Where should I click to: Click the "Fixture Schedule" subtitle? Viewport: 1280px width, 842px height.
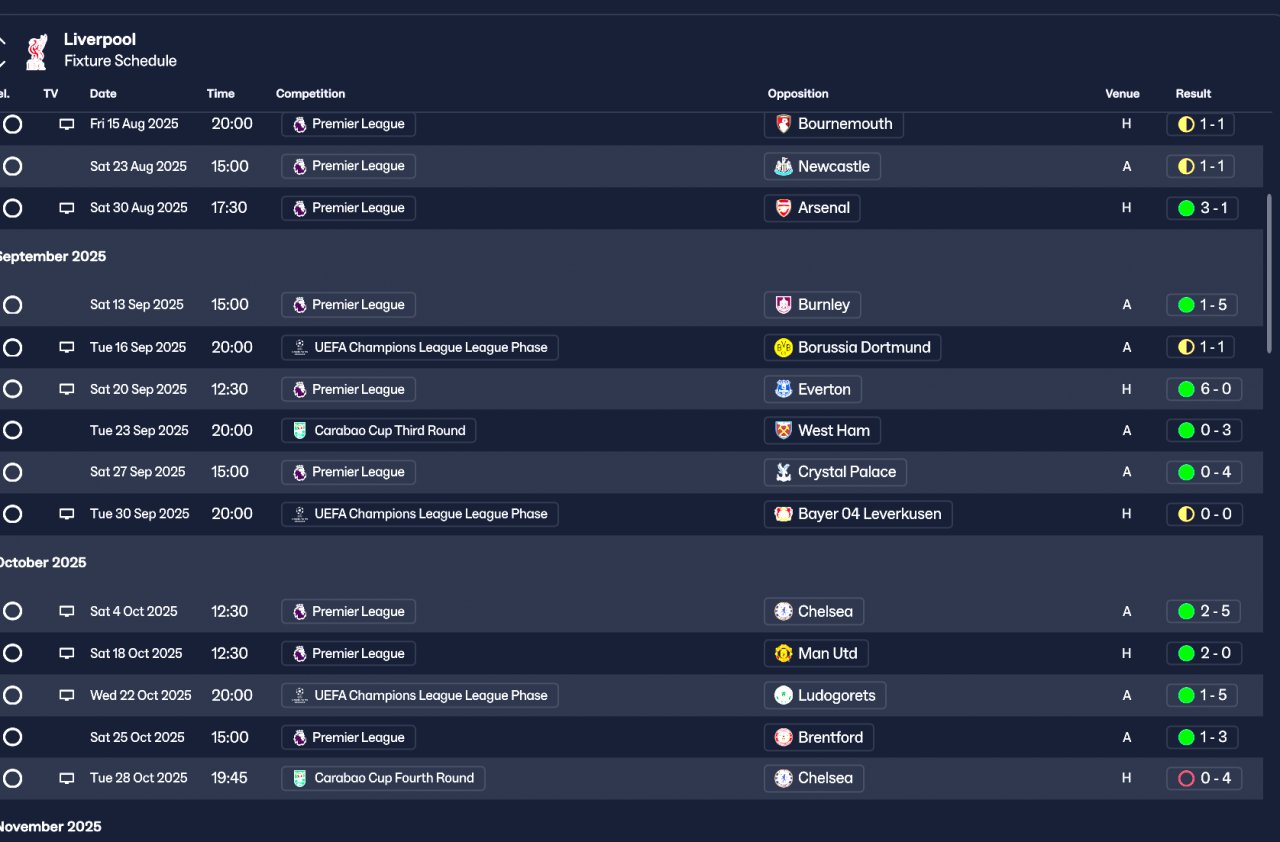coord(120,61)
